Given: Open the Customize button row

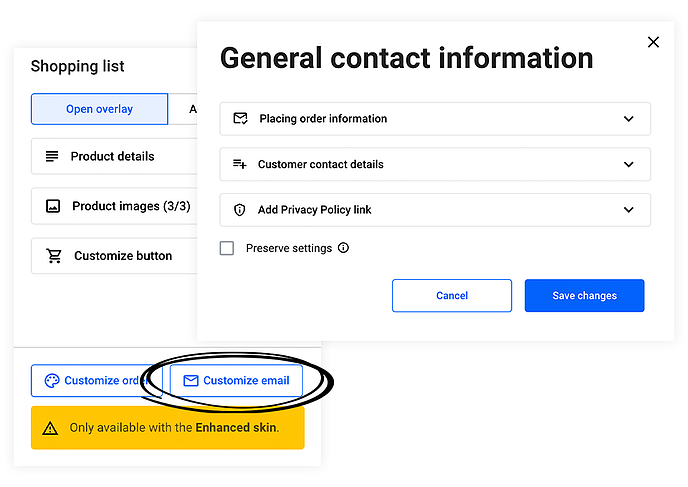Looking at the screenshot, I should (x=122, y=256).
